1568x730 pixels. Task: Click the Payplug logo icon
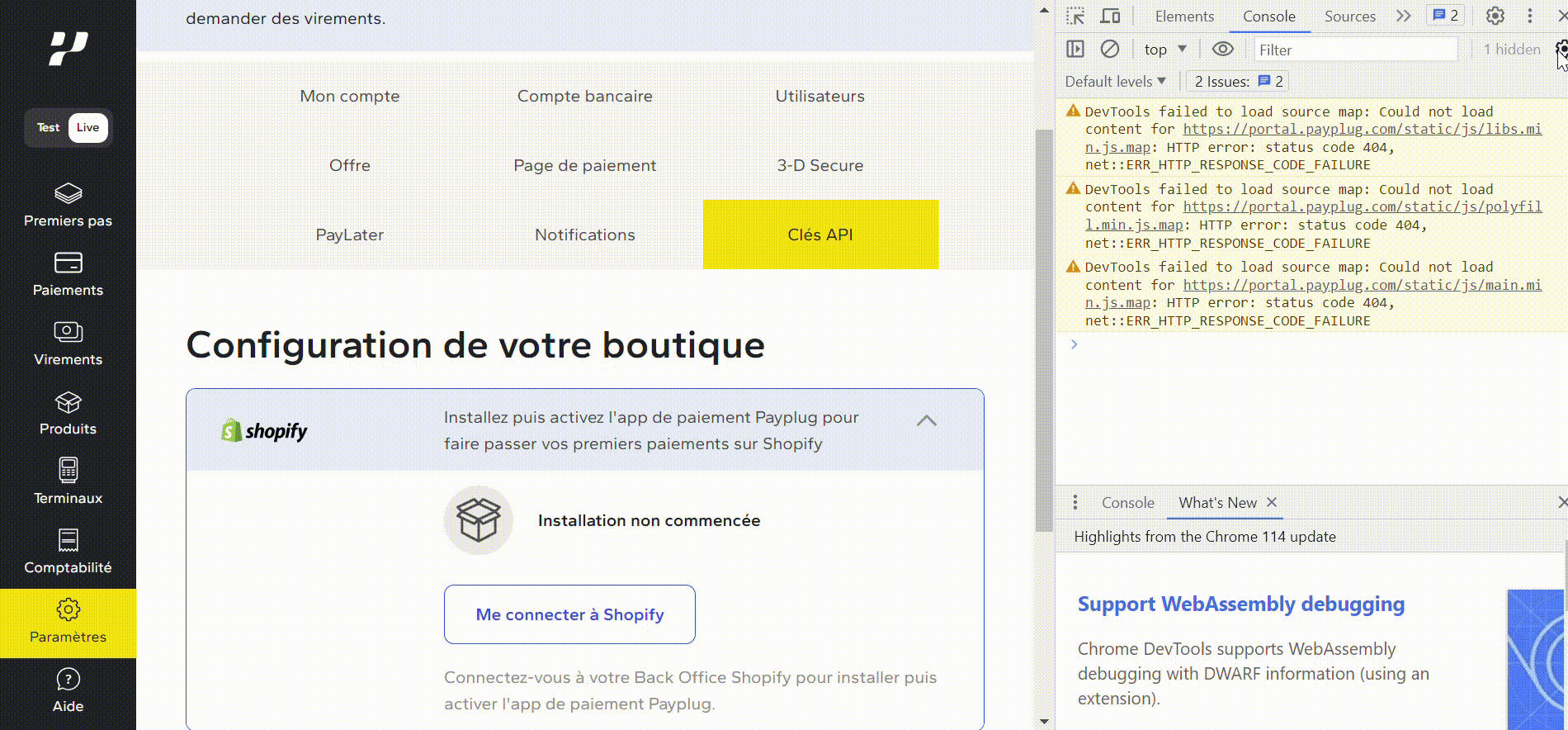coord(68,49)
